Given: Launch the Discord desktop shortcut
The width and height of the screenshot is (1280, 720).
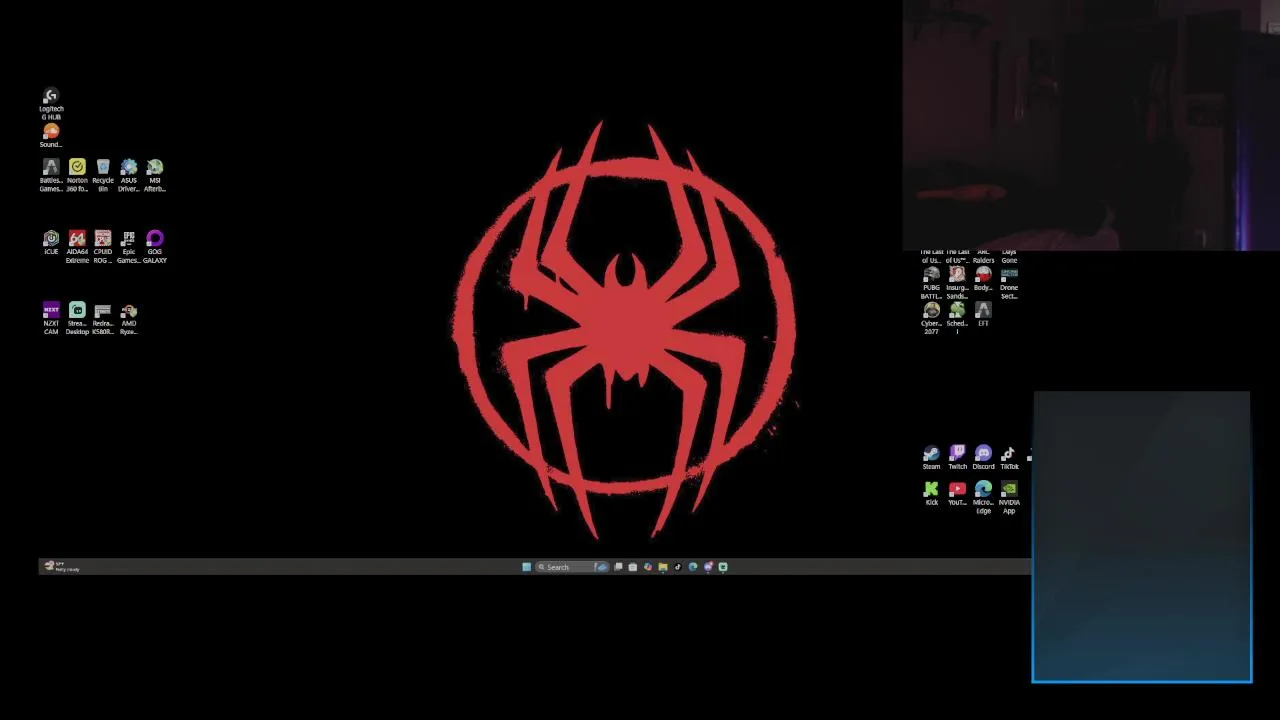Looking at the screenshot, I should (x=983, y=458).
